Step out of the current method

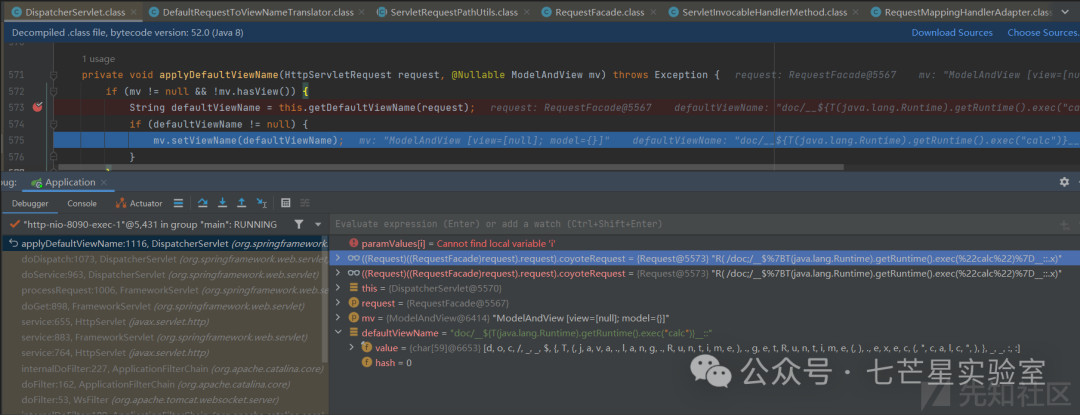242,203
